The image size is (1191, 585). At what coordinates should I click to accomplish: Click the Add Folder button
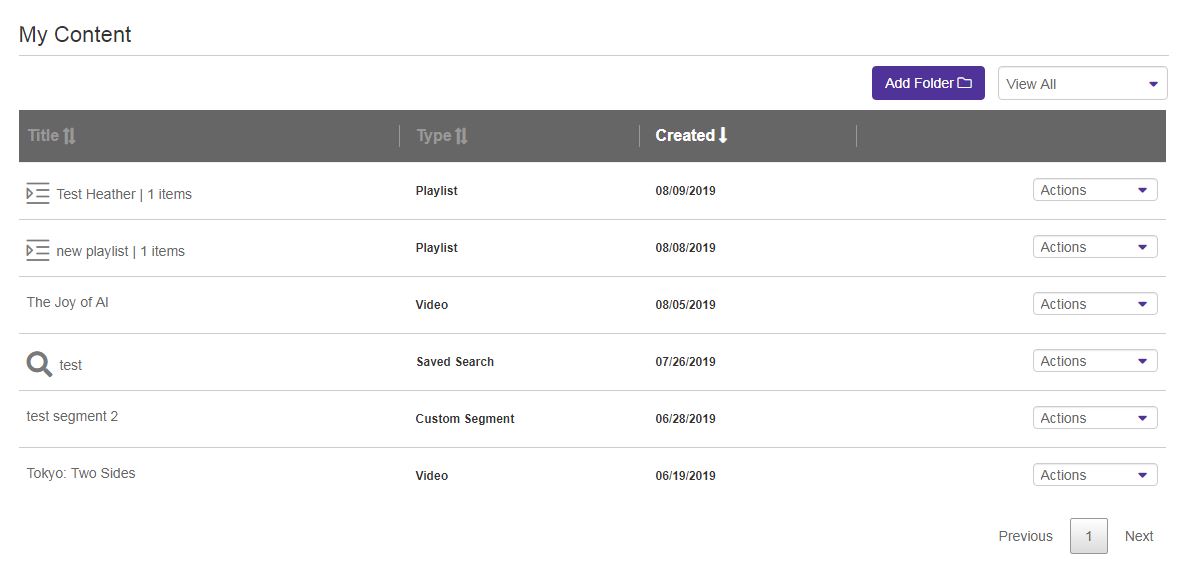pos(928,83)
